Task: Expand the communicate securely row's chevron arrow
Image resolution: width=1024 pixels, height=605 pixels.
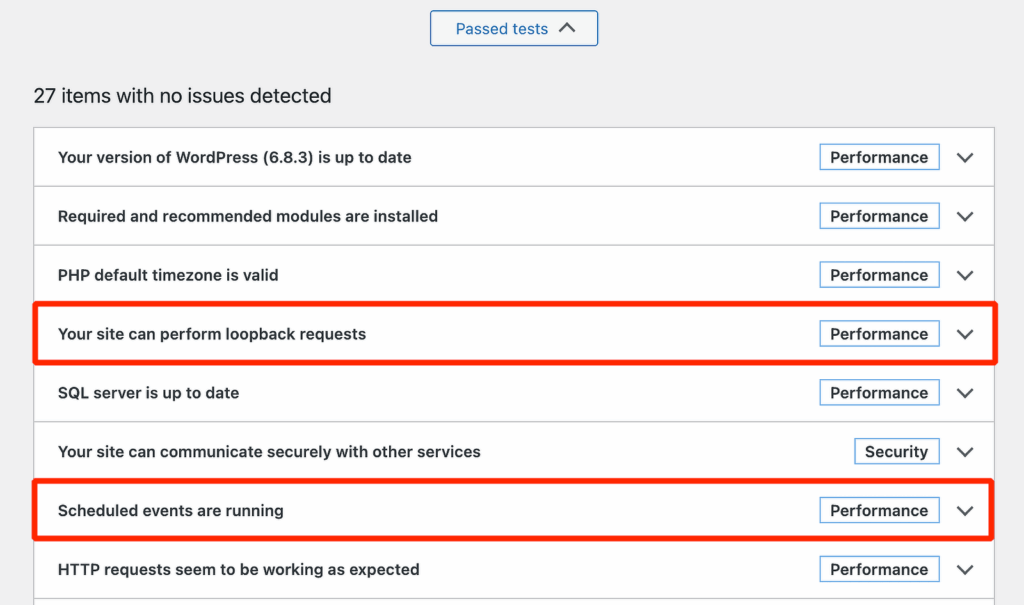Action: pyautogui.click(x=964, y=452)
